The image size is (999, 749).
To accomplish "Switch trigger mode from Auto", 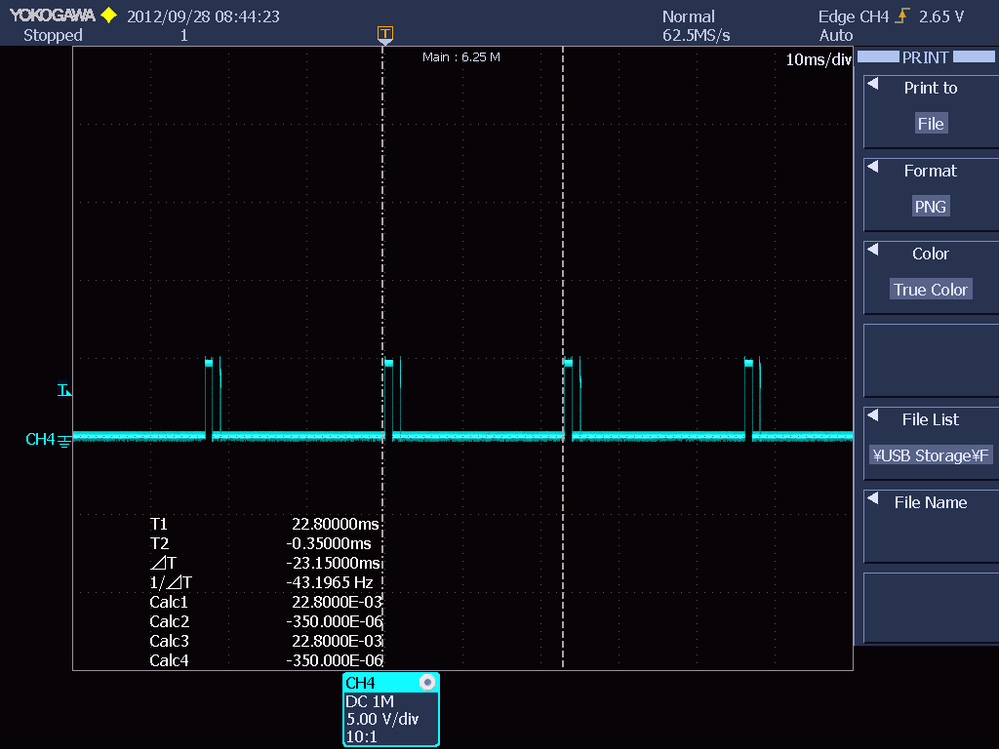I will (836, 35).
